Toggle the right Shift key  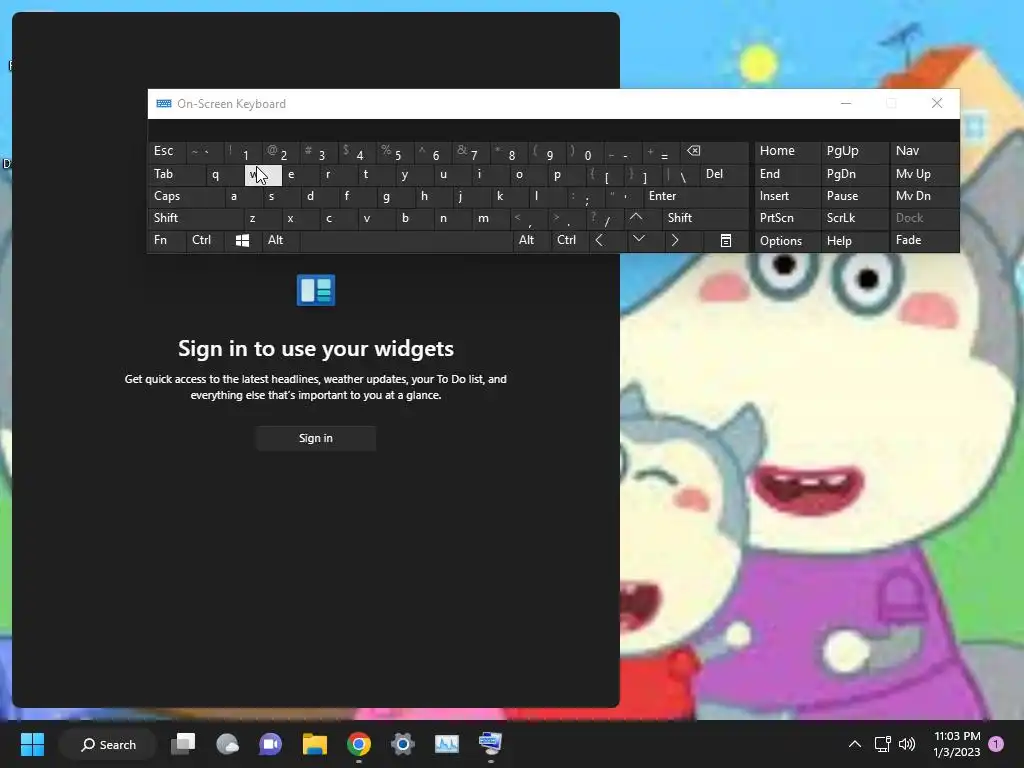705,218
